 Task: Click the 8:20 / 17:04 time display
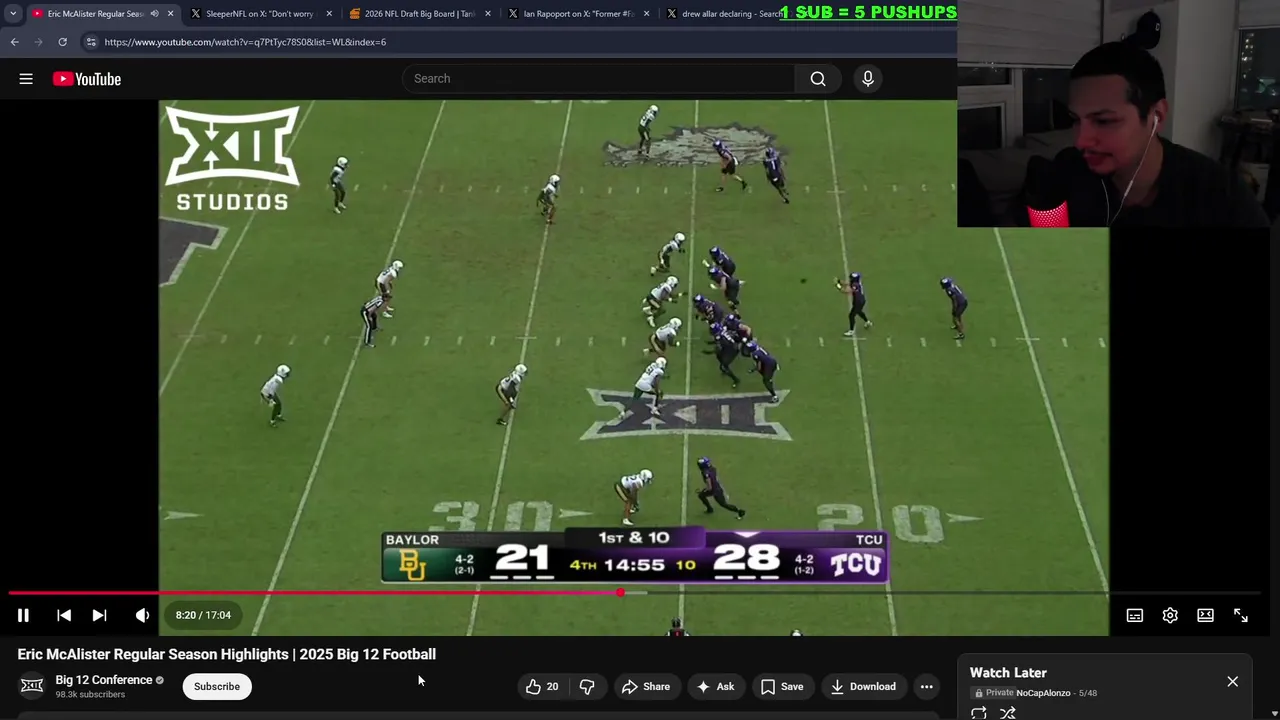point(203,615)
